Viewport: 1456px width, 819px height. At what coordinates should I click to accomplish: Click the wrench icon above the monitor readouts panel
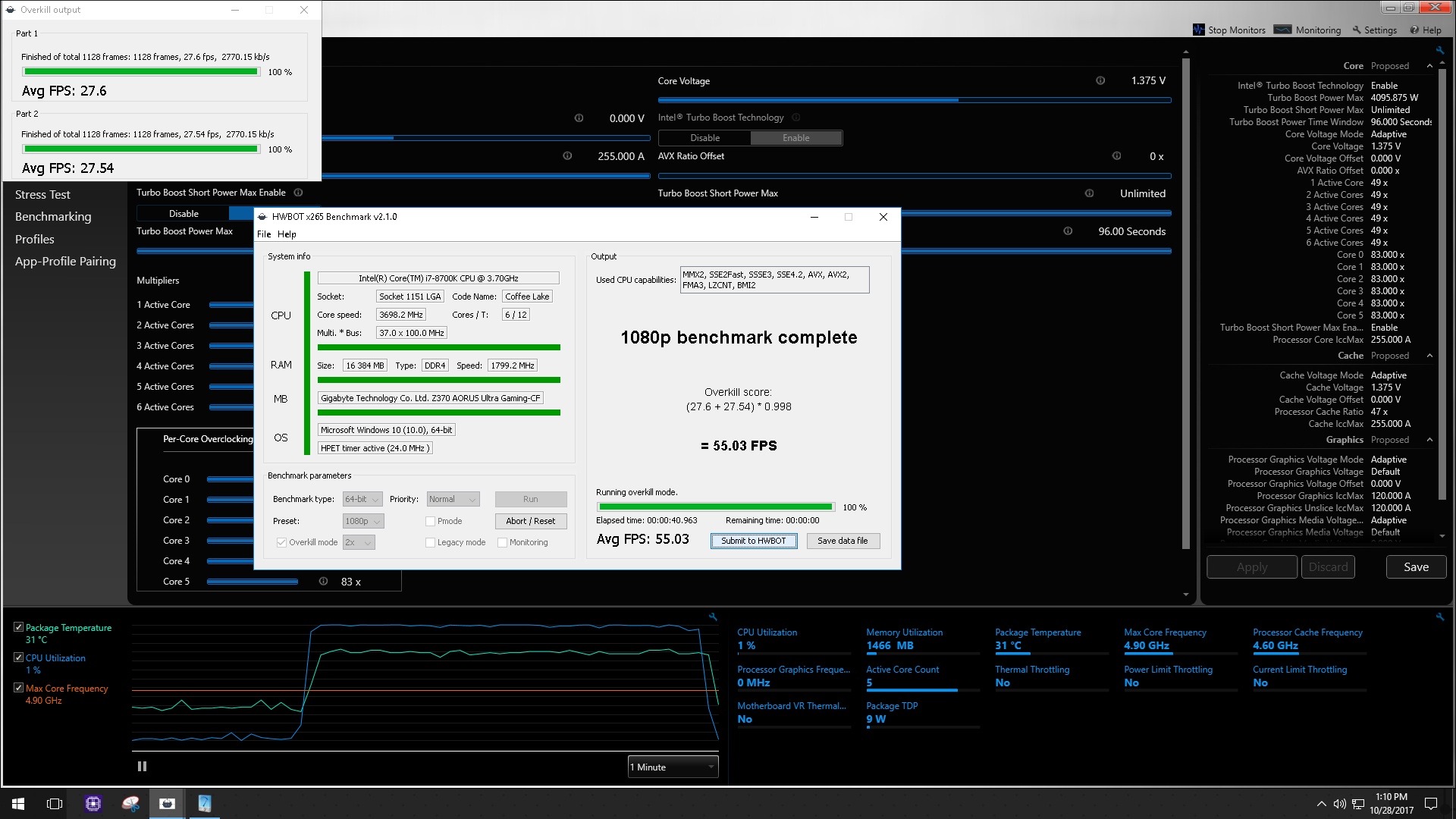click(x=1439, y=617)
